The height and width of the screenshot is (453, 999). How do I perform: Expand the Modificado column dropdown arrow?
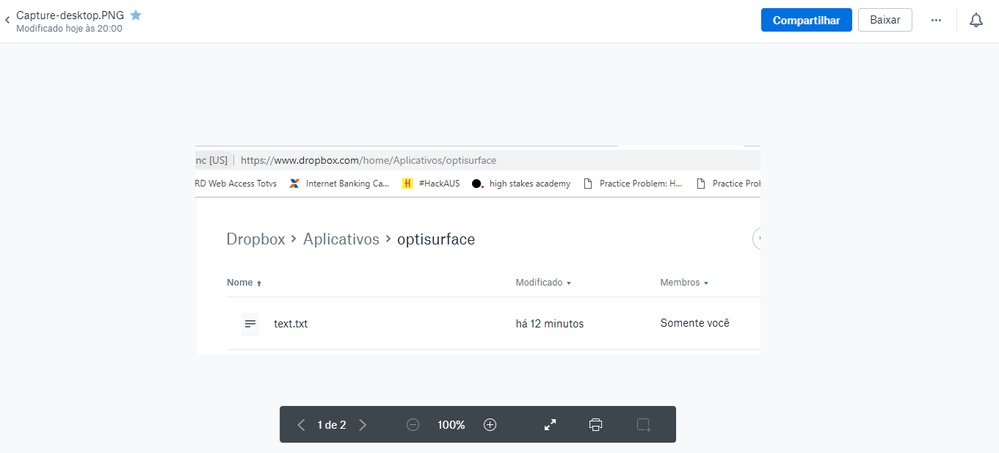pyautogui.click(x=569, y=284)
